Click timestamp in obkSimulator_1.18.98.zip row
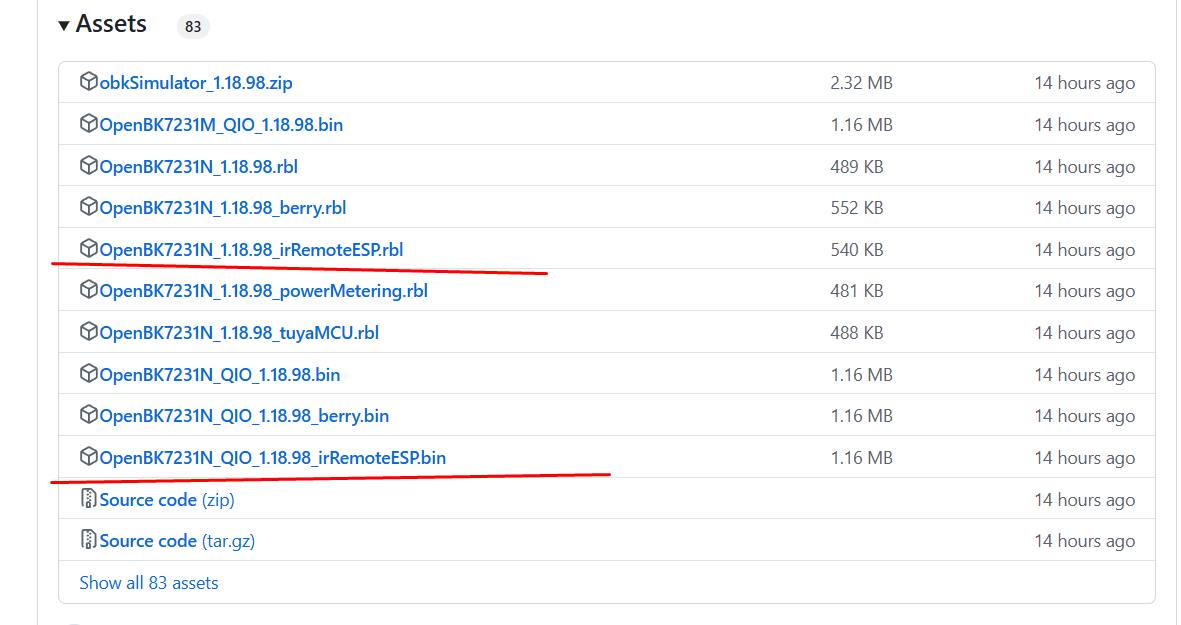 [x=1085, y=83]
